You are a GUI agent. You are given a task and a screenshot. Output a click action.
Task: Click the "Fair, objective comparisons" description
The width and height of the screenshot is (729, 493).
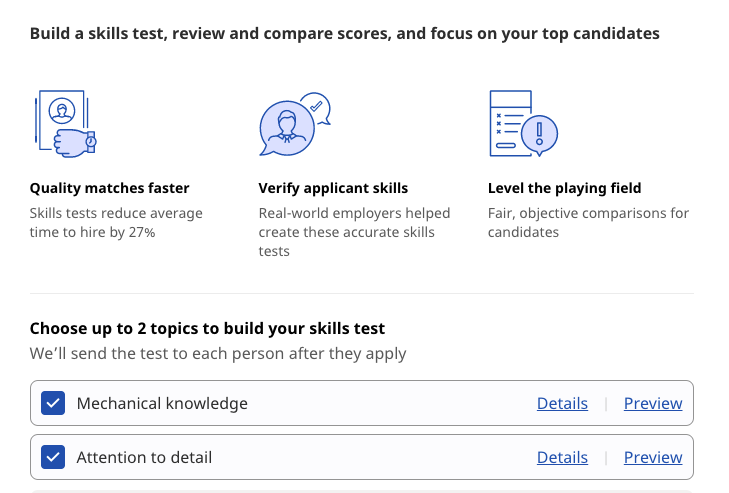[x=588, y=222]
